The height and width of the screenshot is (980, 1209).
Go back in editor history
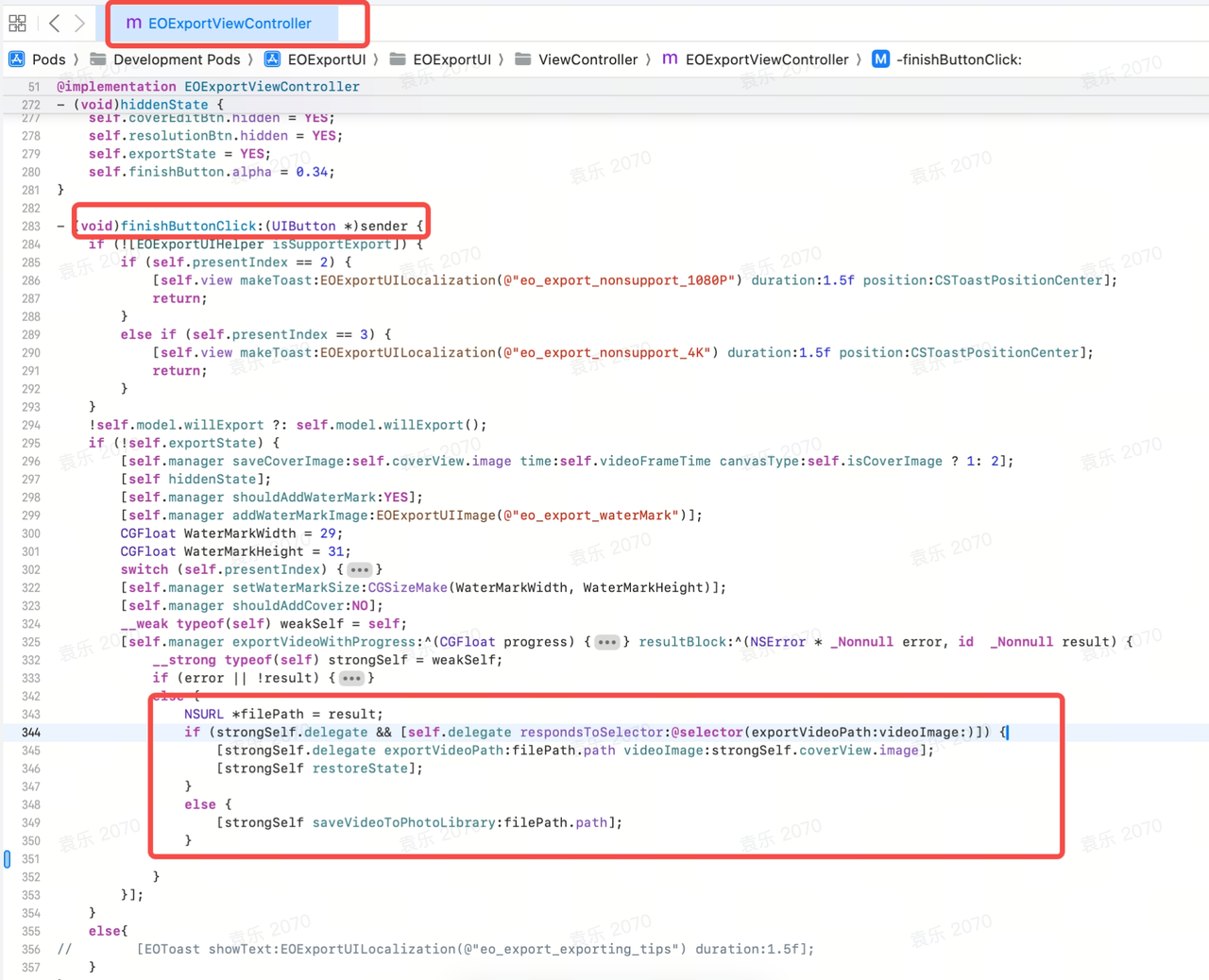point(54,23)
